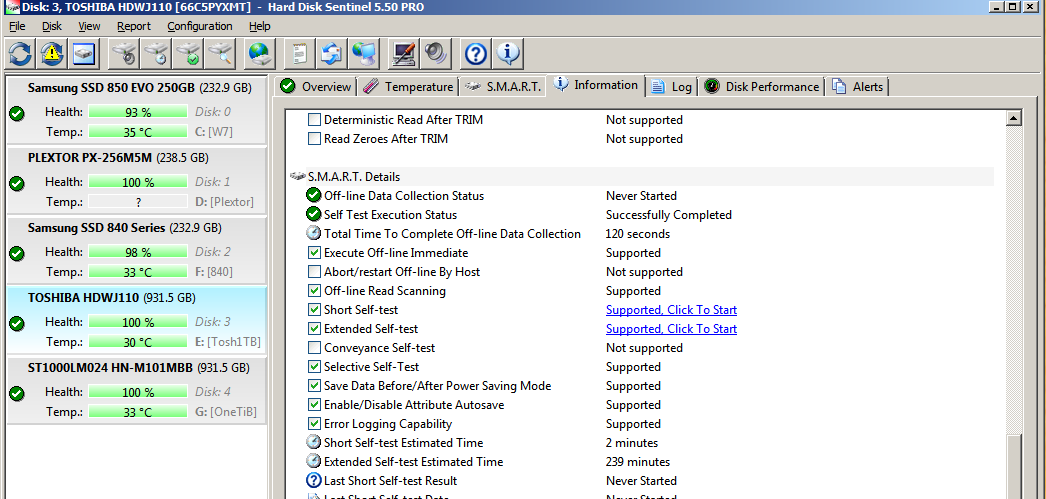This screenshot has width=1046, height=499.
Task: Click the blue info bubble toolbar icon
Action: click(x=508, y=53)
